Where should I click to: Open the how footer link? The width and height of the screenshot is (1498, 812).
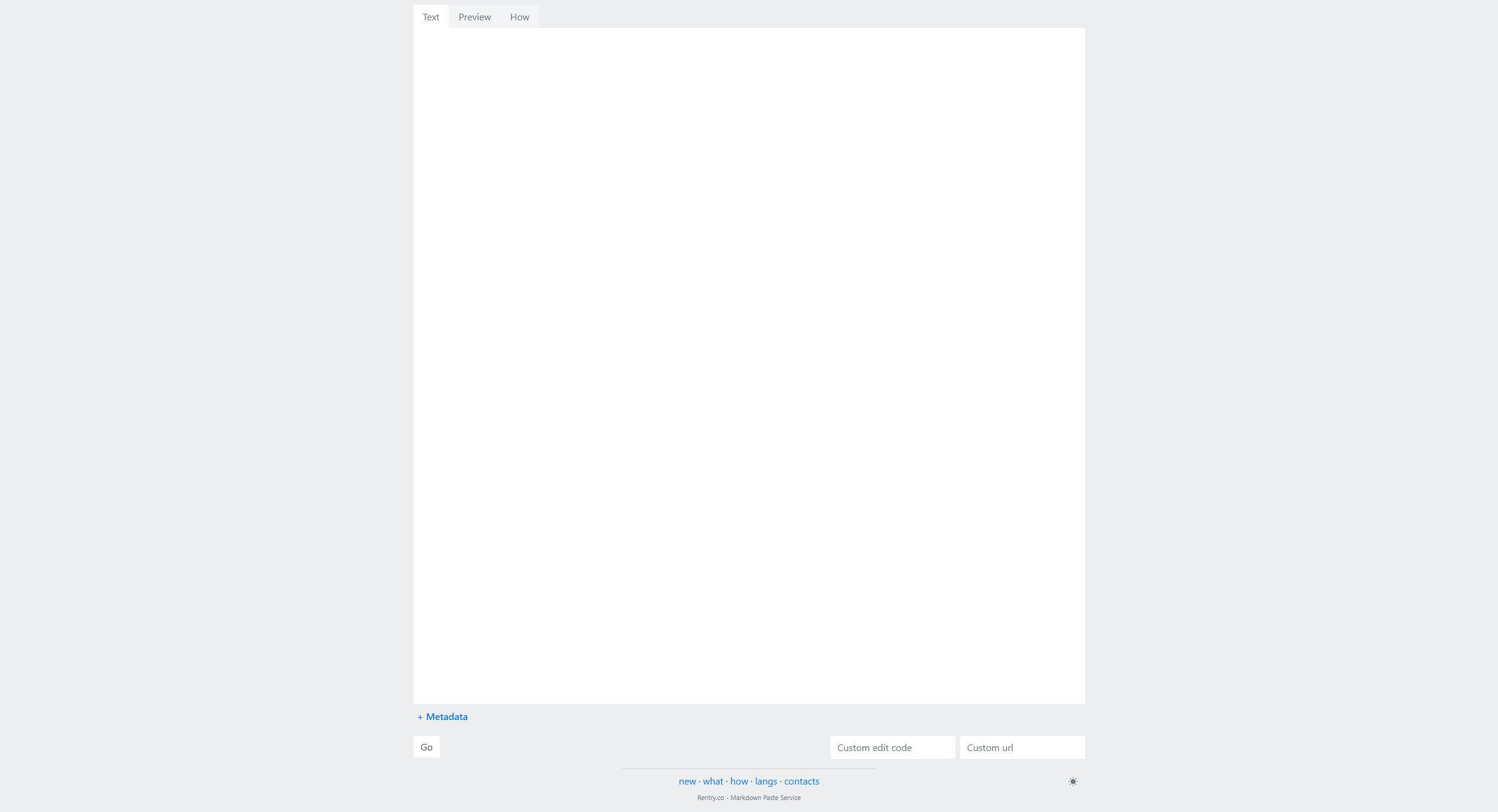(x=739, y=781)
